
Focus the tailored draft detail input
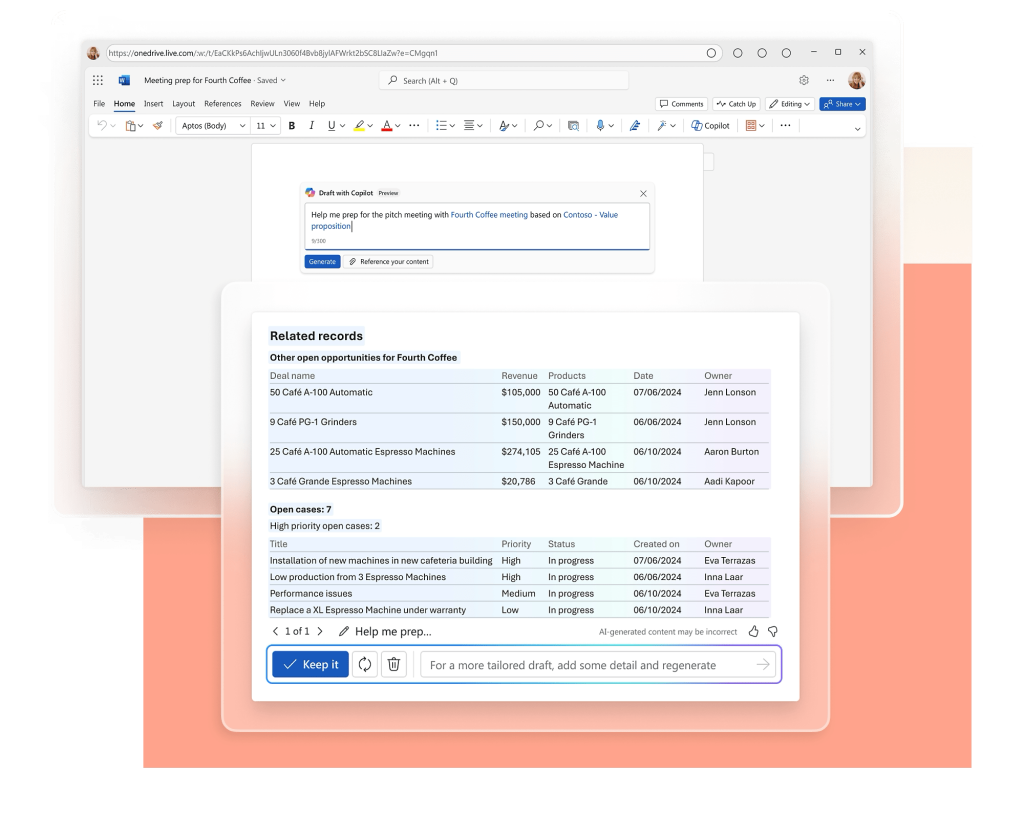click(598, 665)
